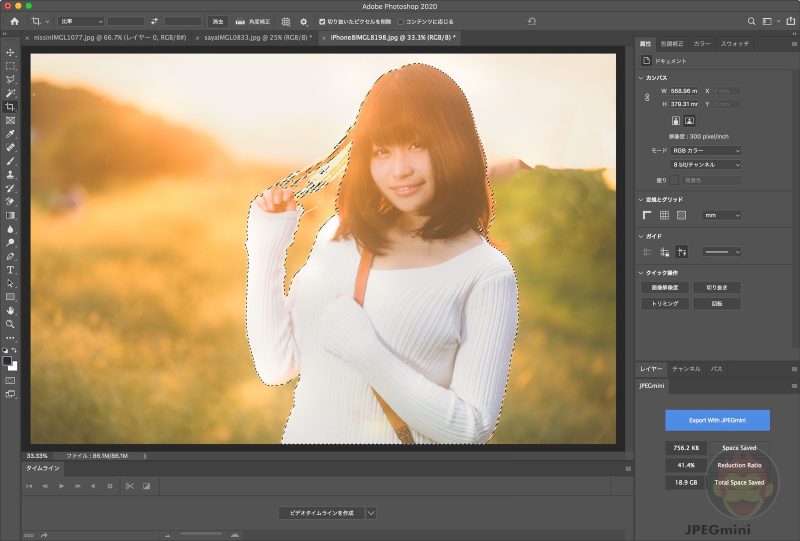Open the guide line style dropdown
800x541 pixels.
click(721, 252)
